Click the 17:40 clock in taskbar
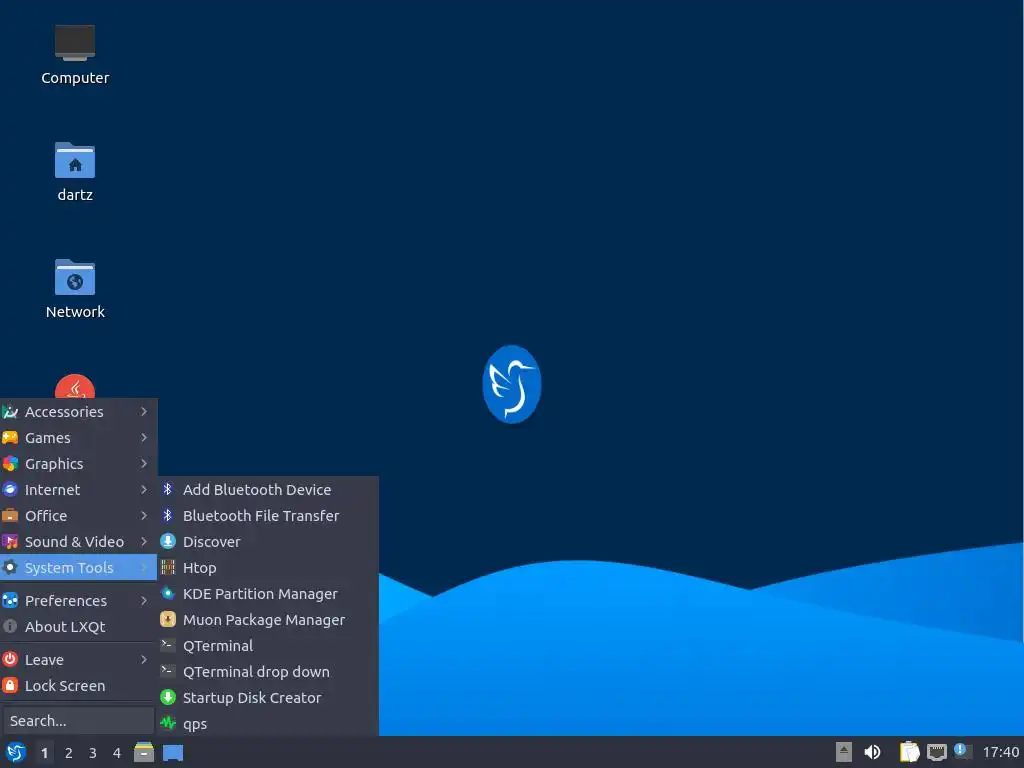 click(1000, 752)
